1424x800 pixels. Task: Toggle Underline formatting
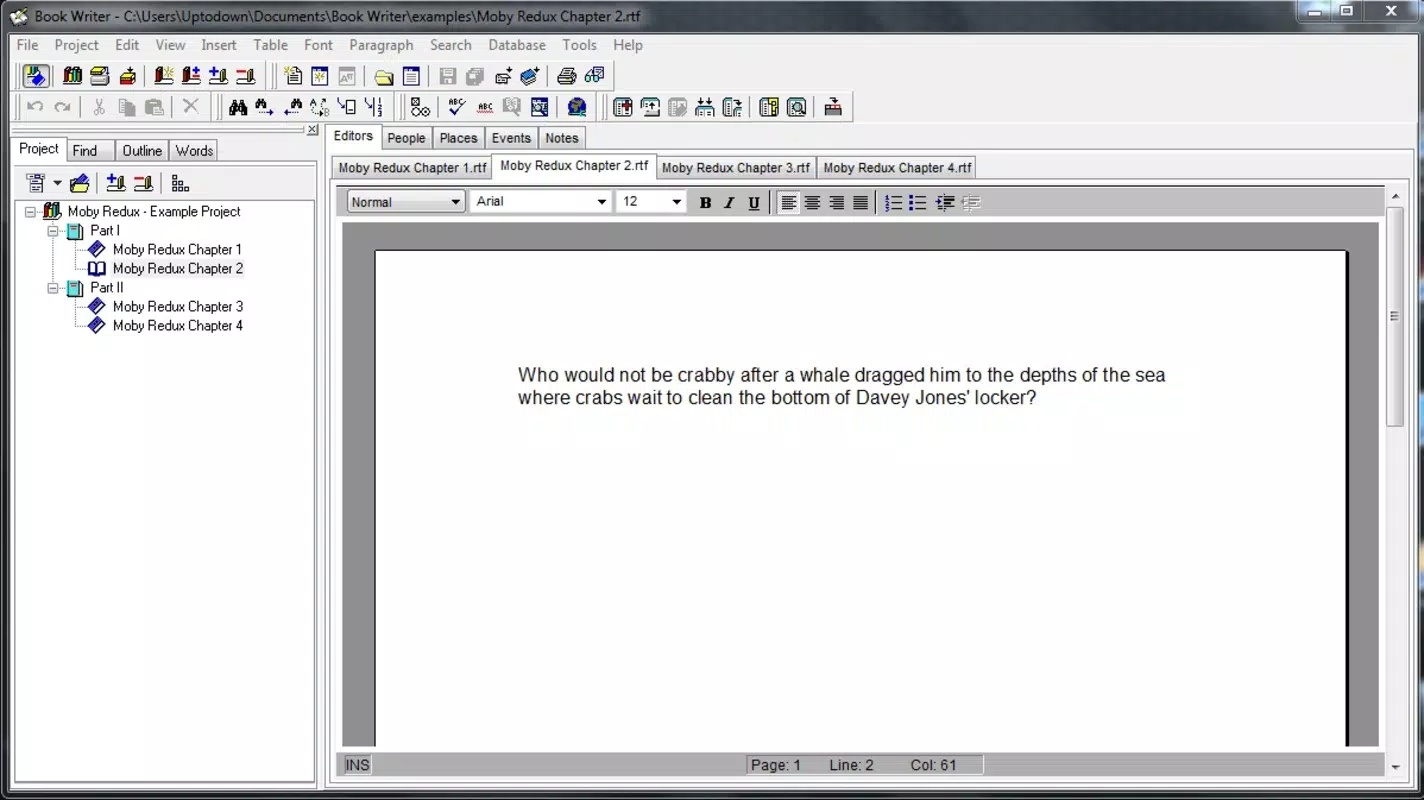[x=754, y=203]
